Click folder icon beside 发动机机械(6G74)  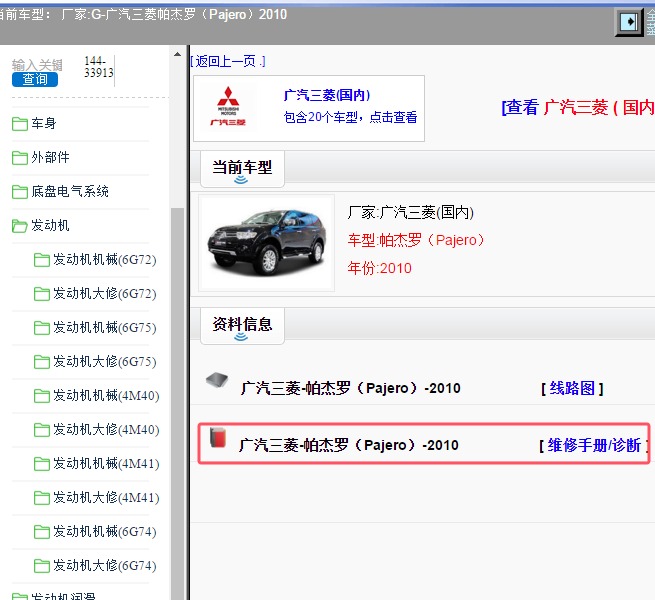tap(41, 532)
